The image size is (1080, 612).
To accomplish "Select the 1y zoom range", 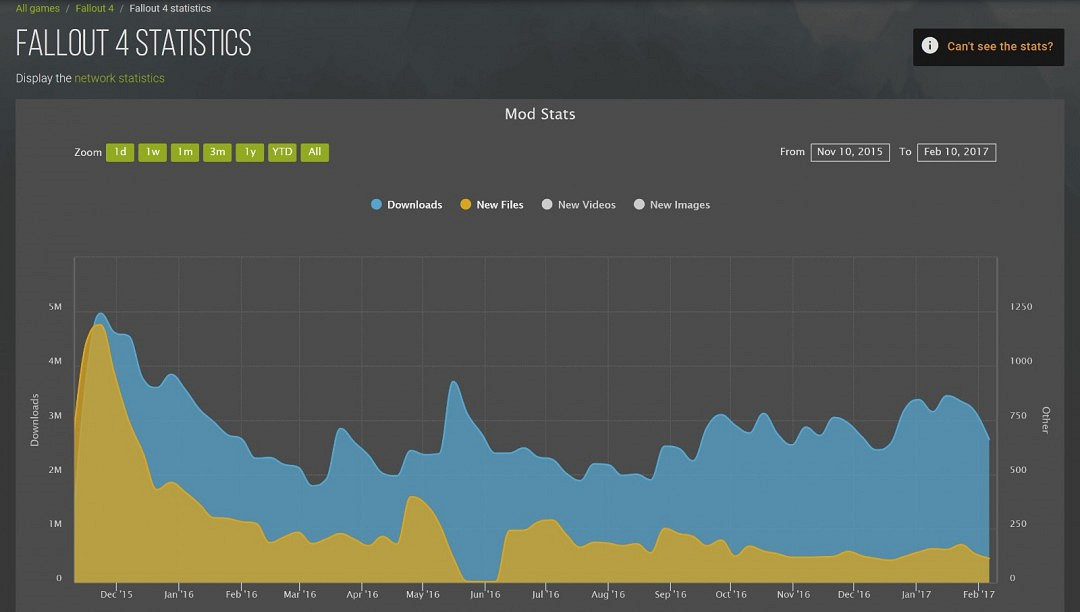I will tap(250, 152).
